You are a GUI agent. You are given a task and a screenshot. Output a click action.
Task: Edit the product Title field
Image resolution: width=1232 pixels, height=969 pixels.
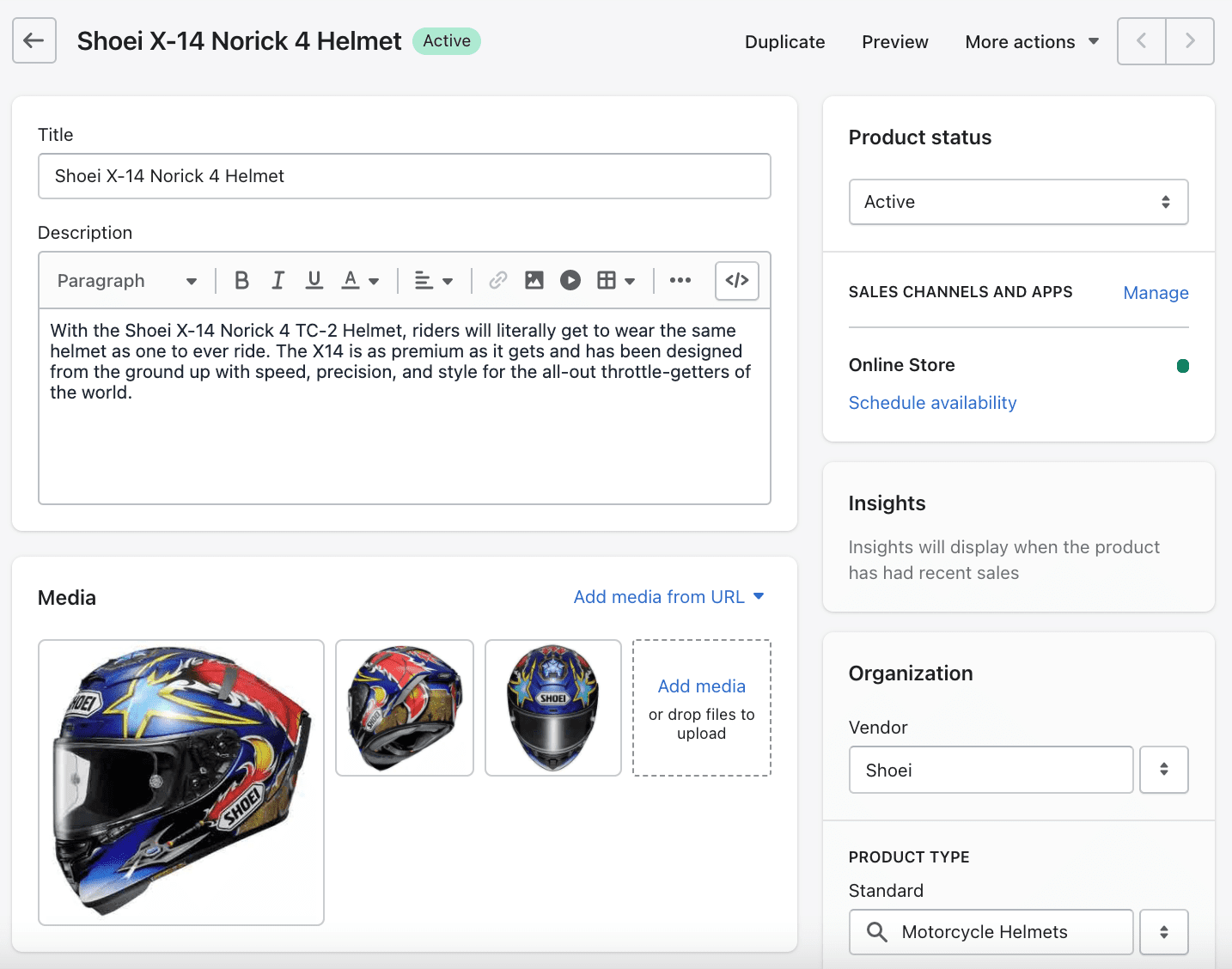point(405,176)
